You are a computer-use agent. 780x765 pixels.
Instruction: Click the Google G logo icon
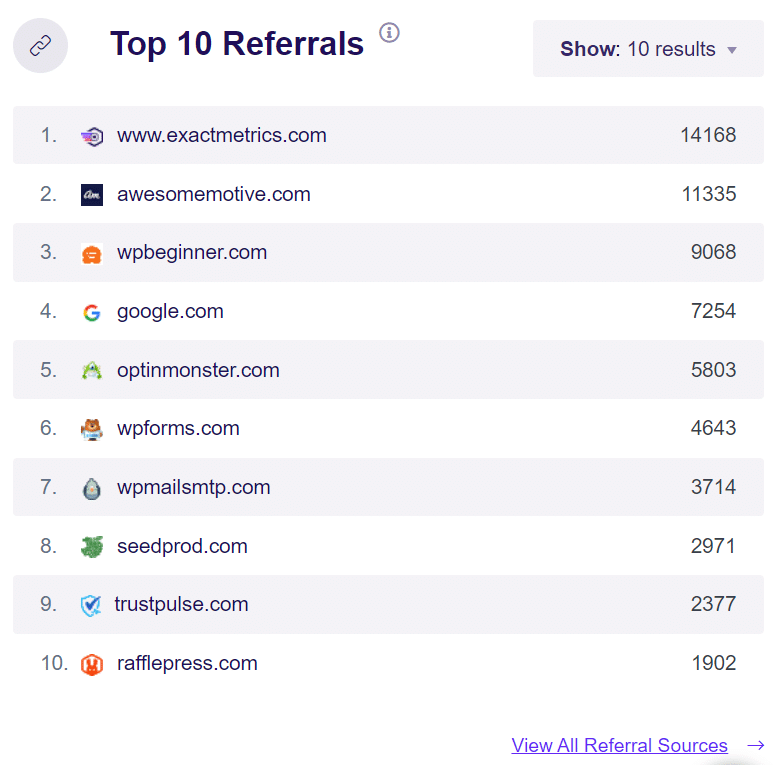(x=92, y=313)
